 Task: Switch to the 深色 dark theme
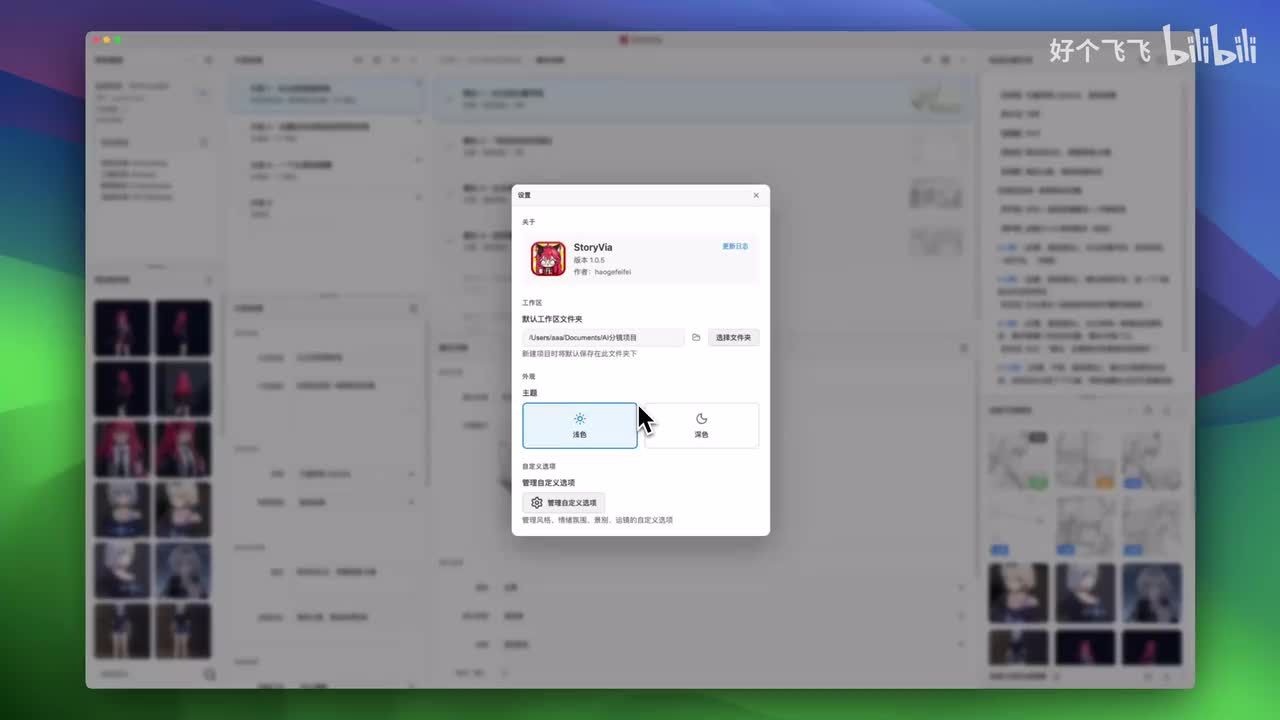tap(701, 425)
